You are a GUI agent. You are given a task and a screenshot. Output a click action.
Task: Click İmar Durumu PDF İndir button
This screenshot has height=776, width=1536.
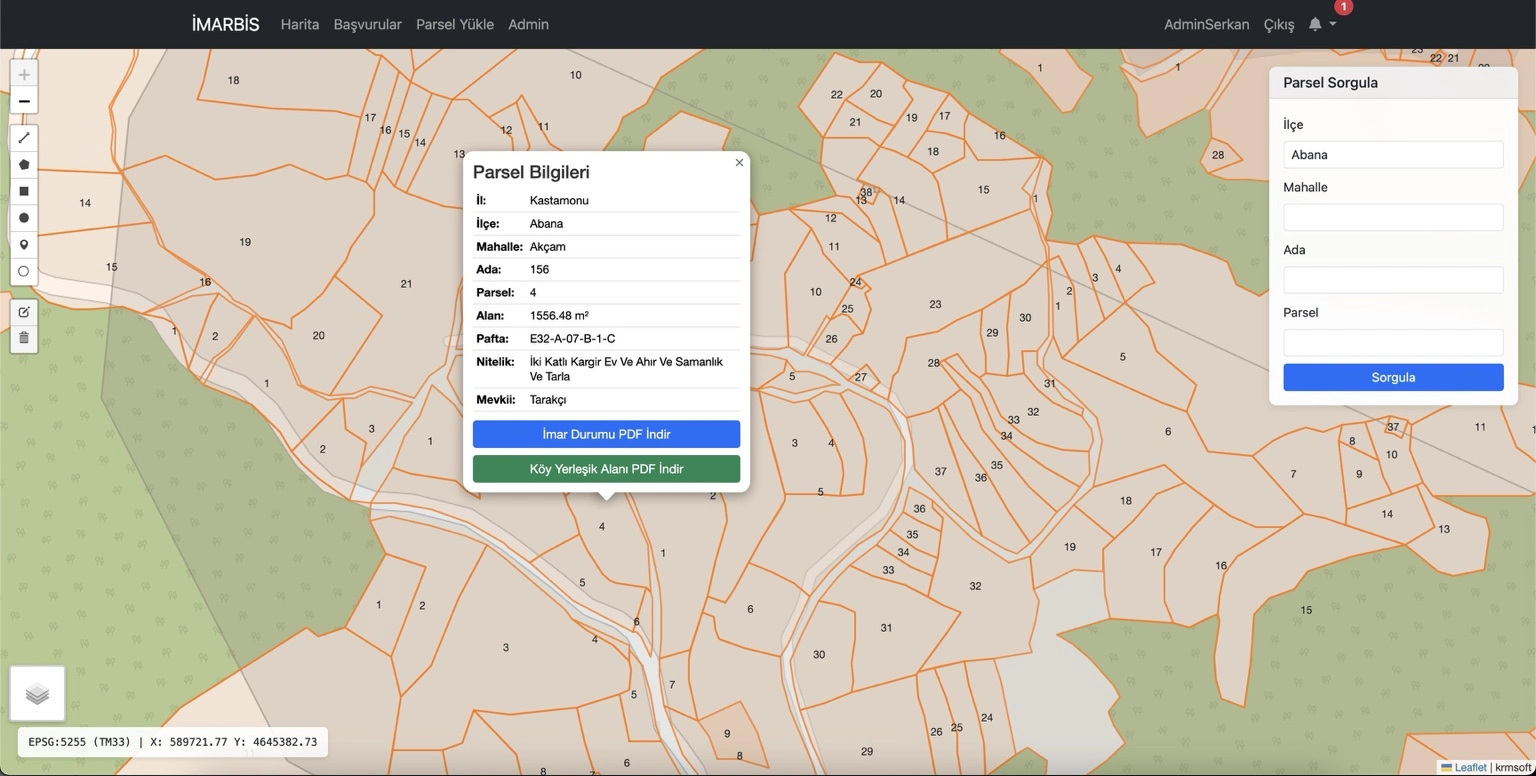point(606,434)
